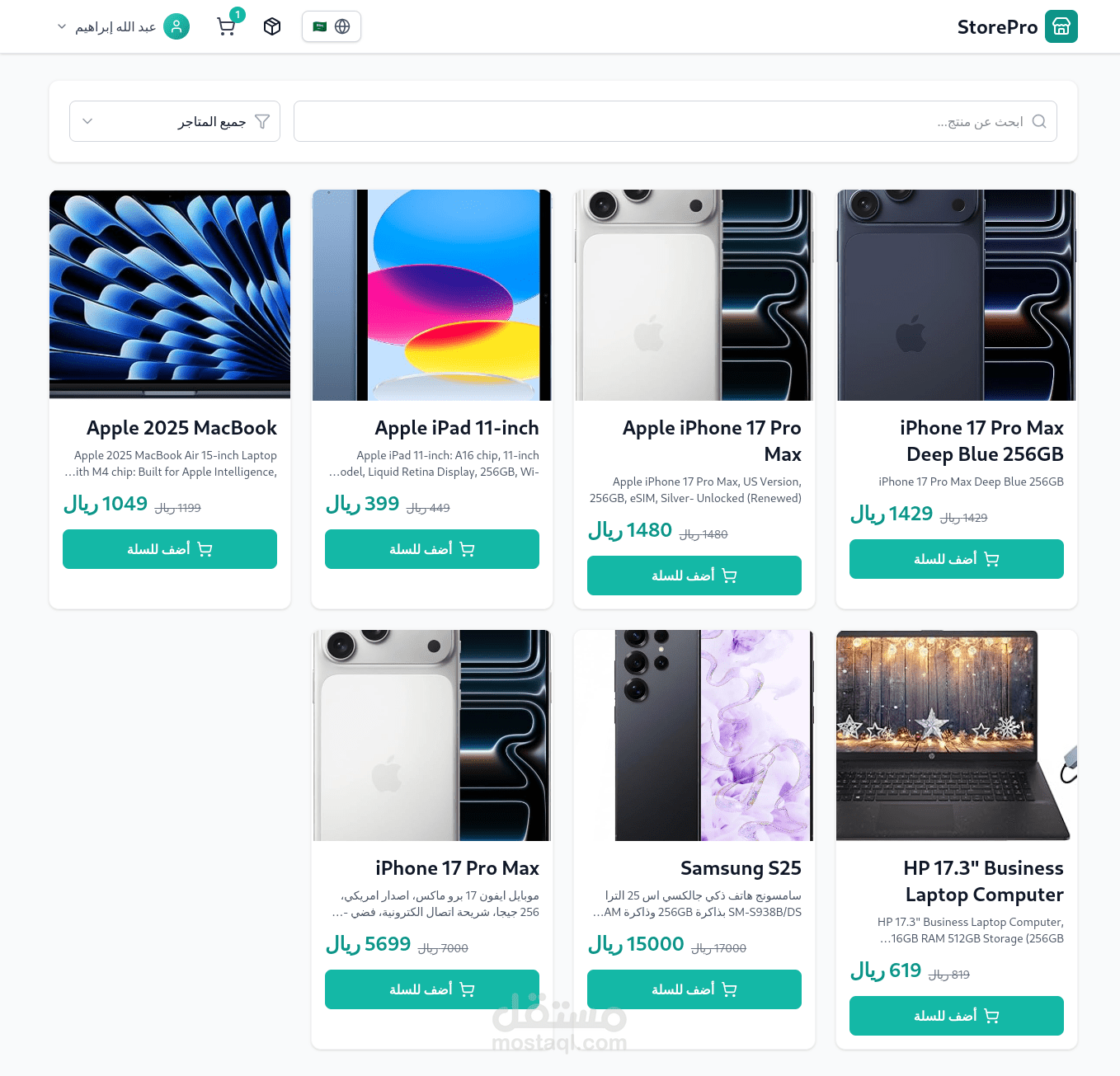Open the language selector with Saudi flag

331,26
